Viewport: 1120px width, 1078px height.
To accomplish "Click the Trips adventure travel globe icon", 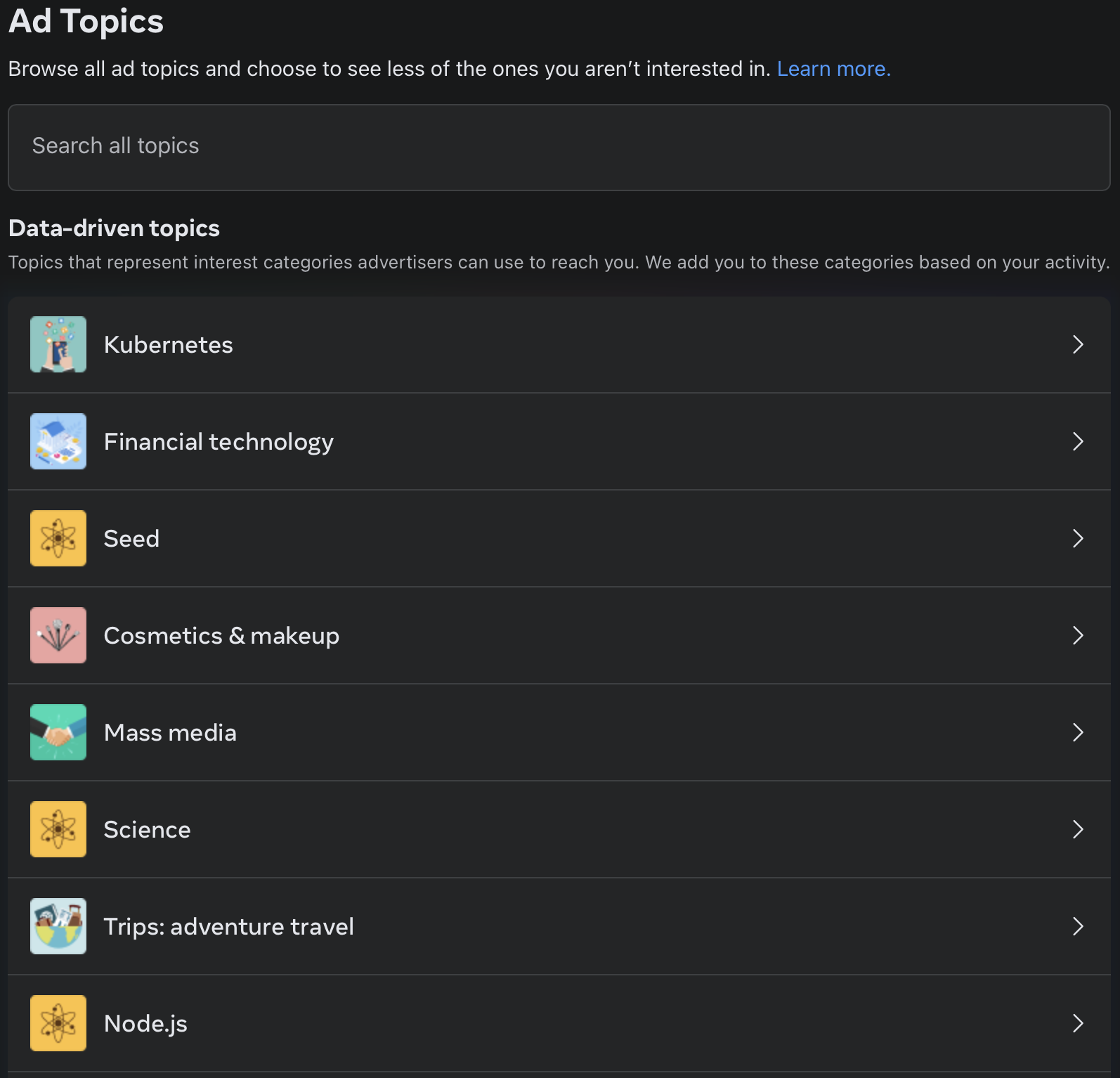I will coord(58,926).
